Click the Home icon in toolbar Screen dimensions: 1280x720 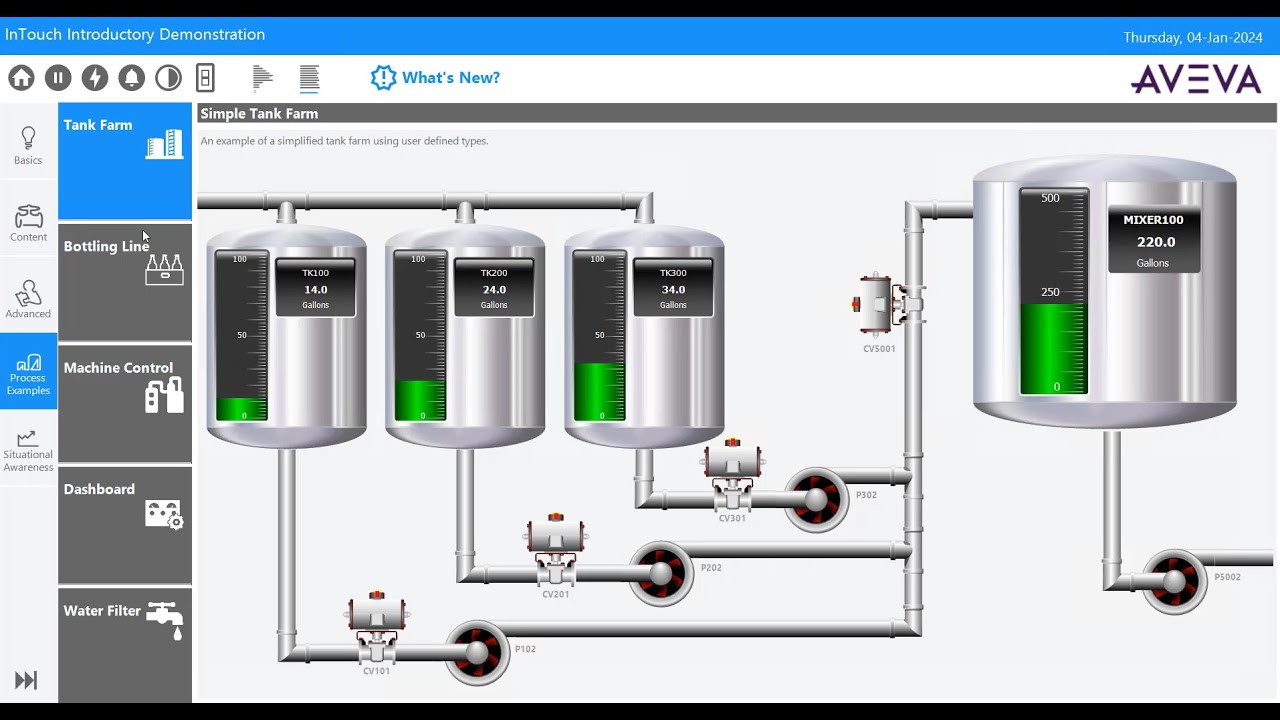pos(21,78)
